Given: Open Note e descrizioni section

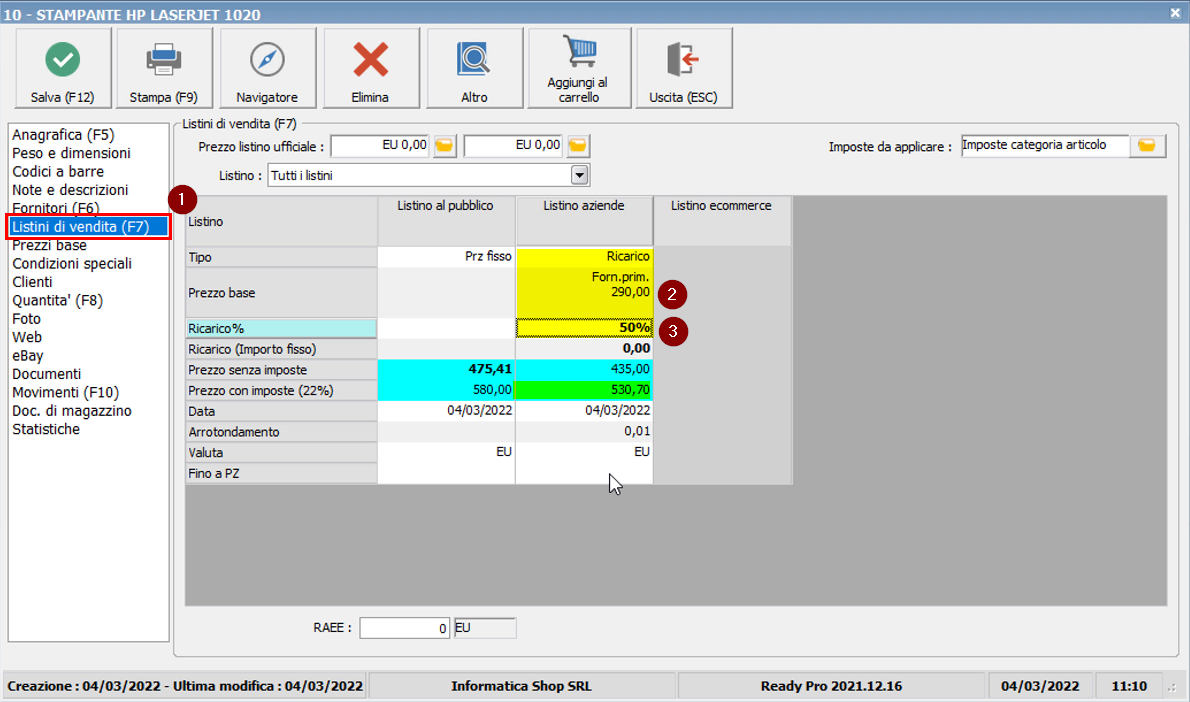Looking at the screenshot, I should (70, 190).
